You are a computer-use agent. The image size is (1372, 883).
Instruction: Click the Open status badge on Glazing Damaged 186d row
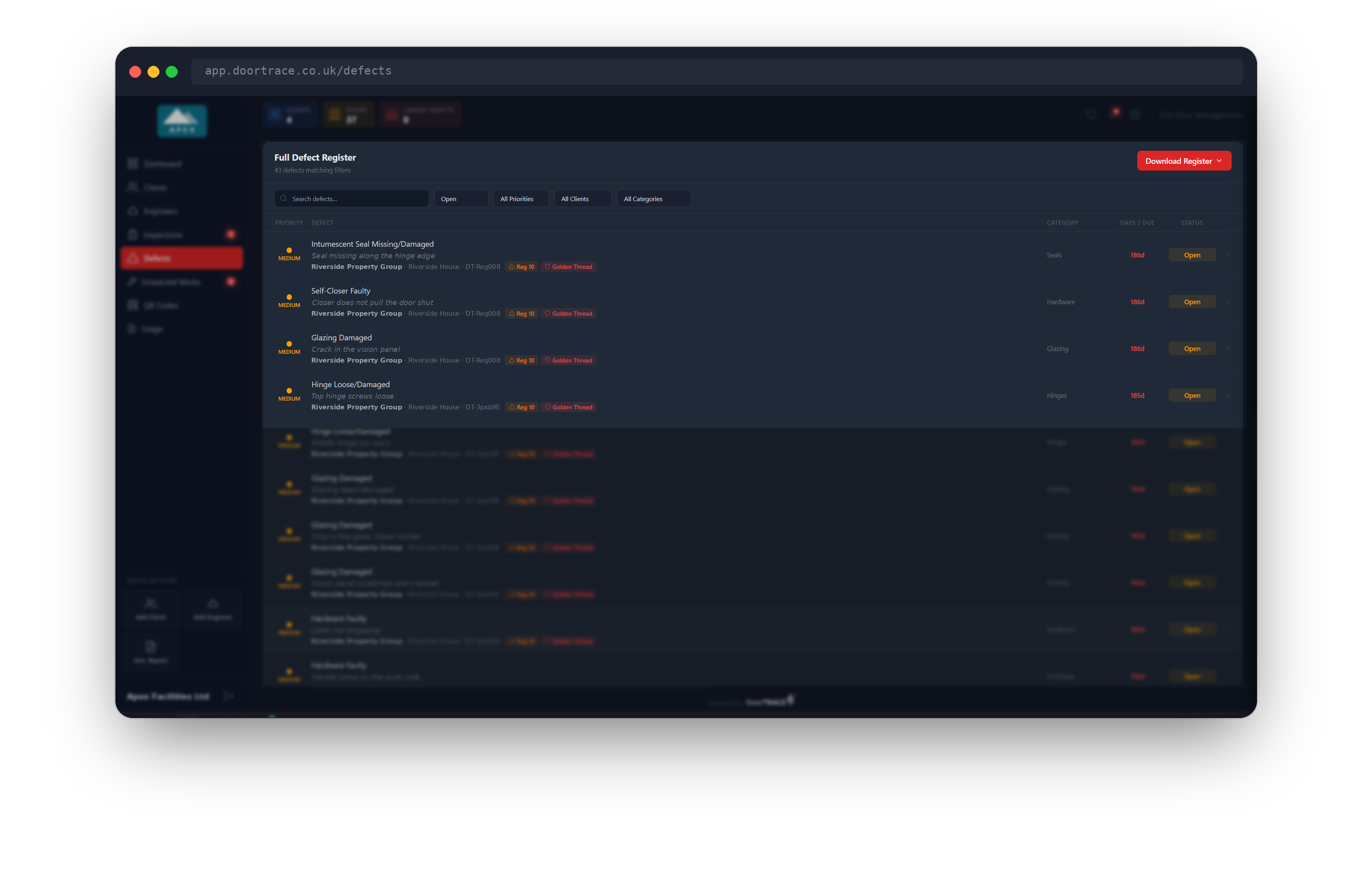[x=1192, y=349]
